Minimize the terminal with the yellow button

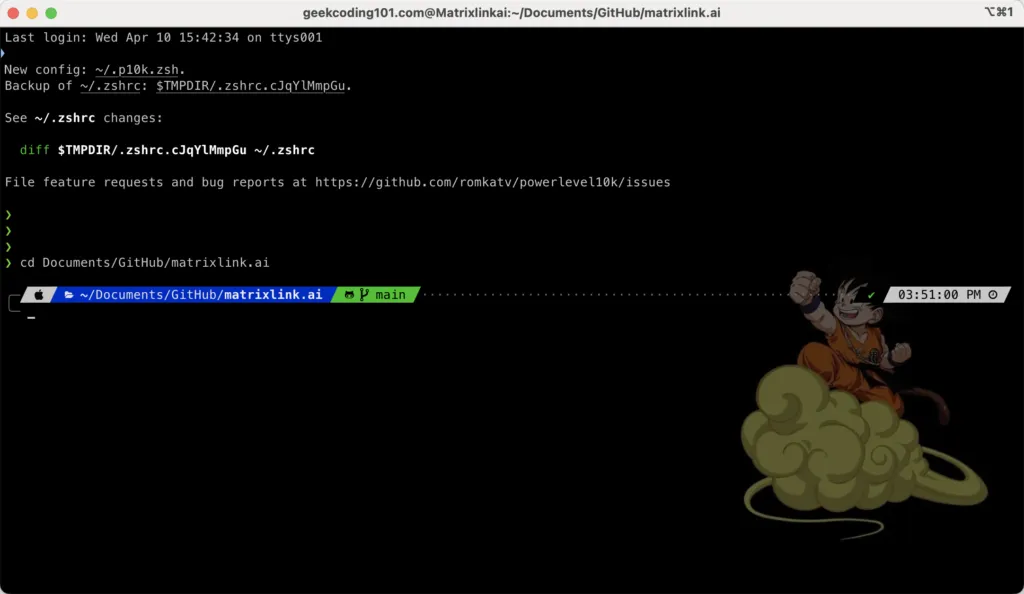[x=32, y=13]
